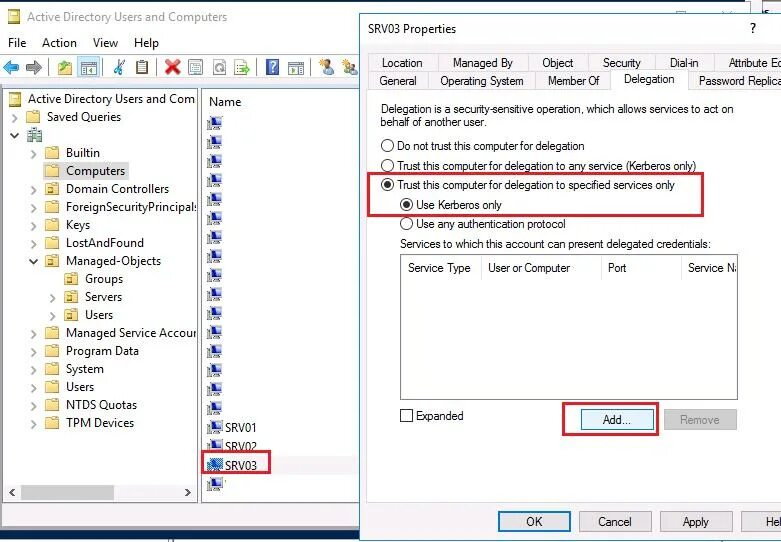Click the Domain Controllers OU icon
The height and width of the screenshot is (542, 781).
click(x=52, y=189)
